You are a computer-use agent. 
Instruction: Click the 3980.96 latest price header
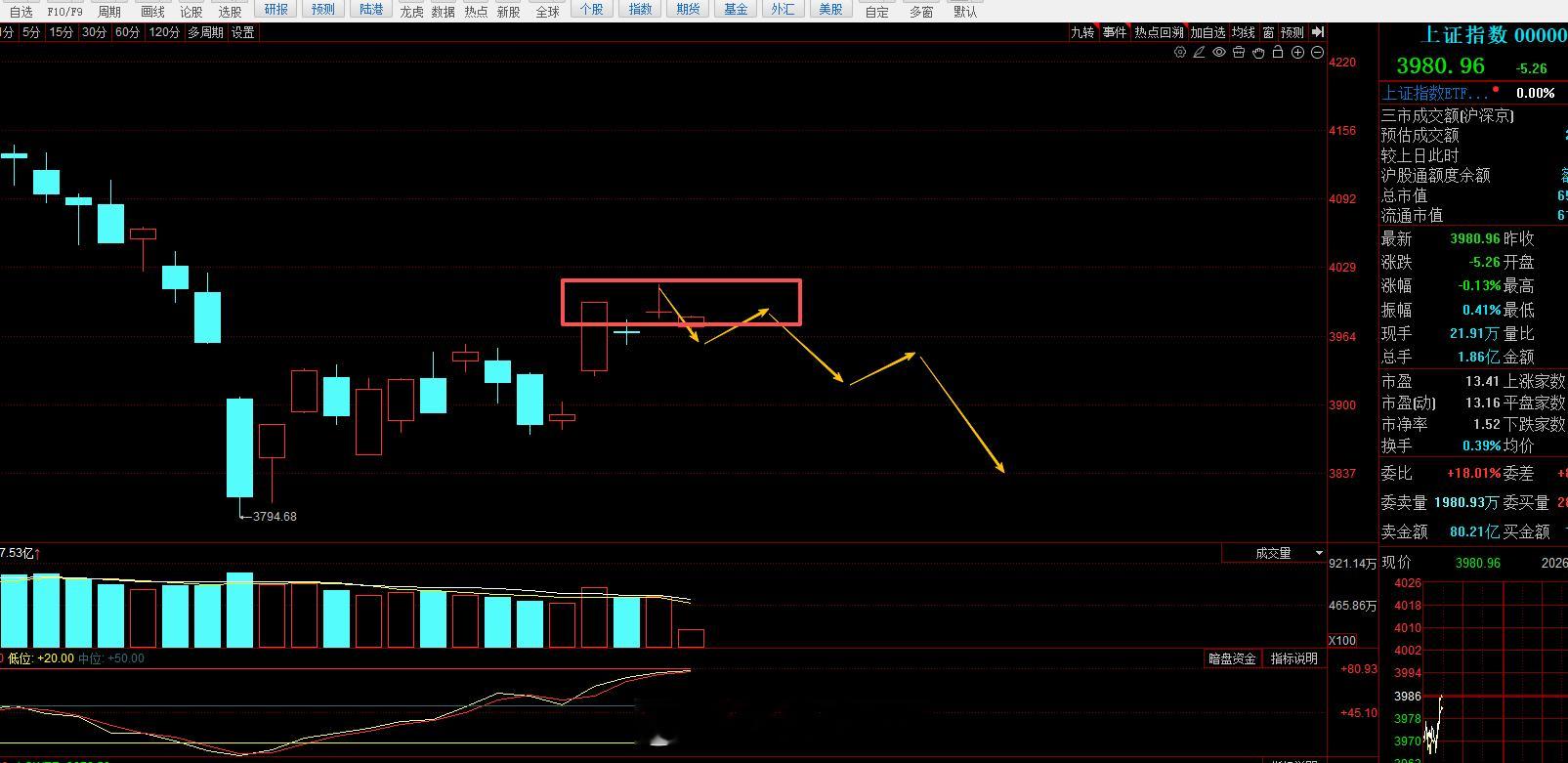(1440, 66)
